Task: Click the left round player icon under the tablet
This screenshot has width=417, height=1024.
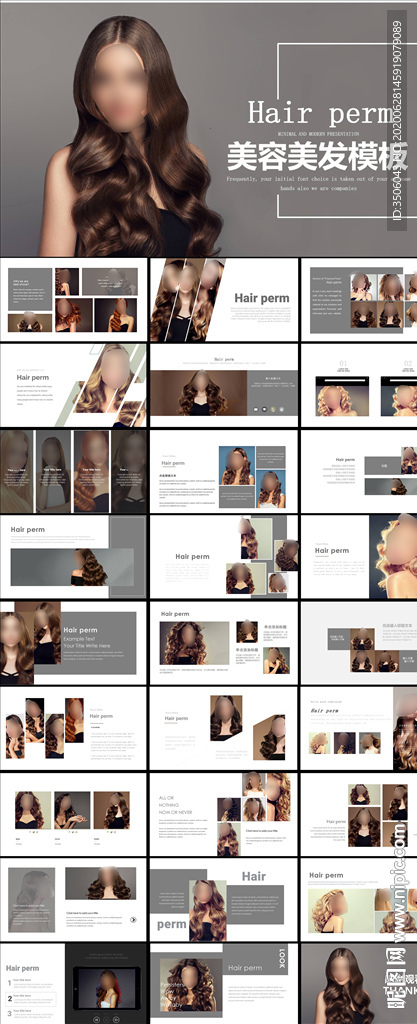Action: [96, 1018]
